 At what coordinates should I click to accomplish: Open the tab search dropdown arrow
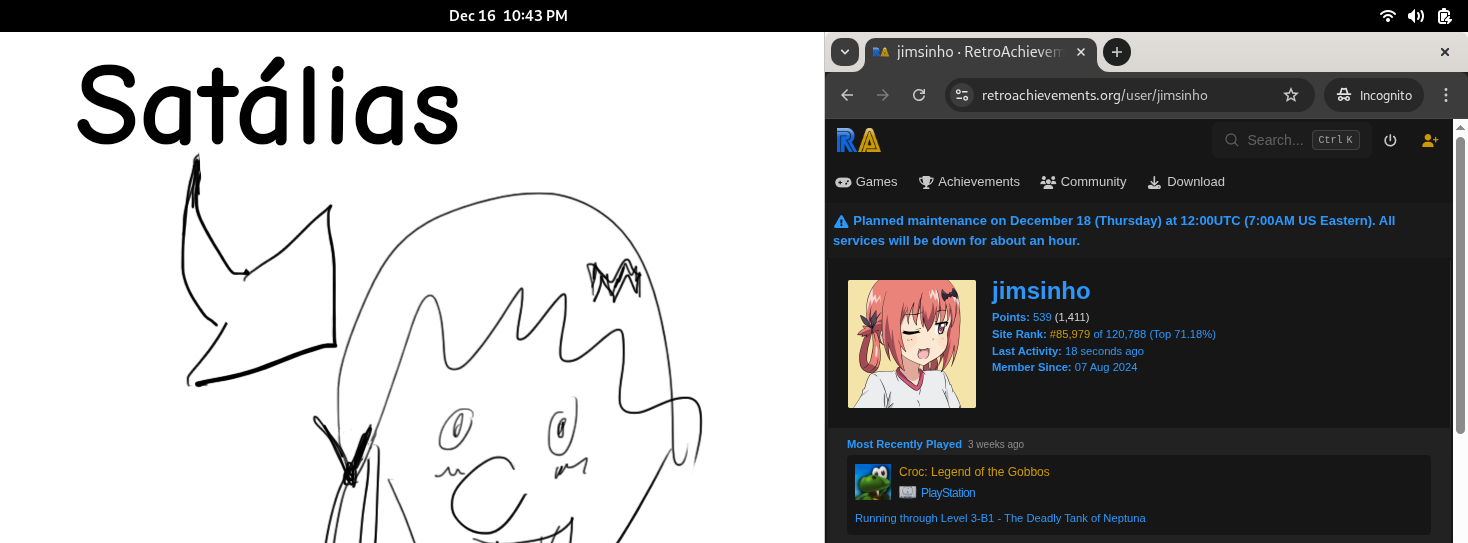(845, 52)
